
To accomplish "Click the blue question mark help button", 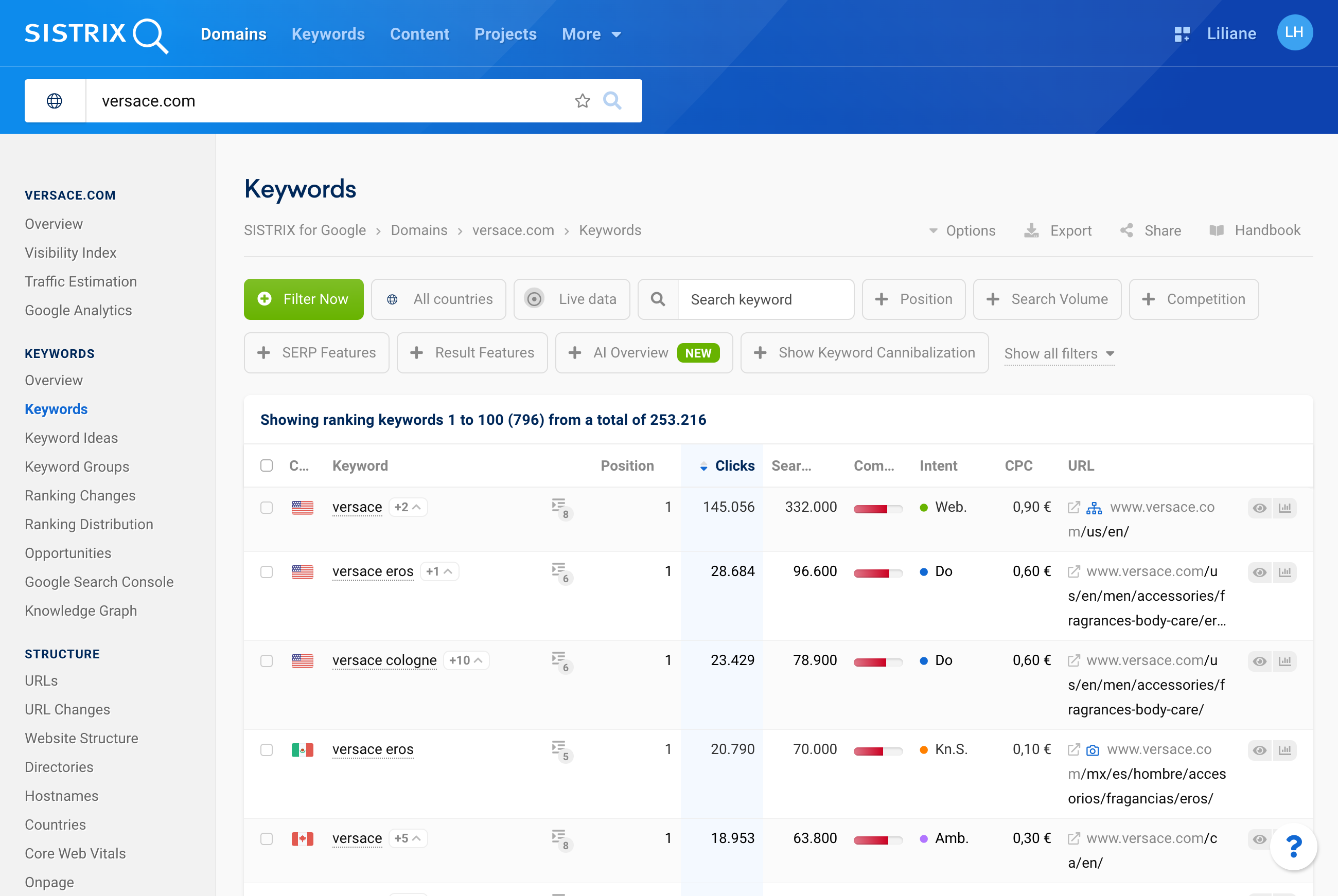I will (1293, 846).
